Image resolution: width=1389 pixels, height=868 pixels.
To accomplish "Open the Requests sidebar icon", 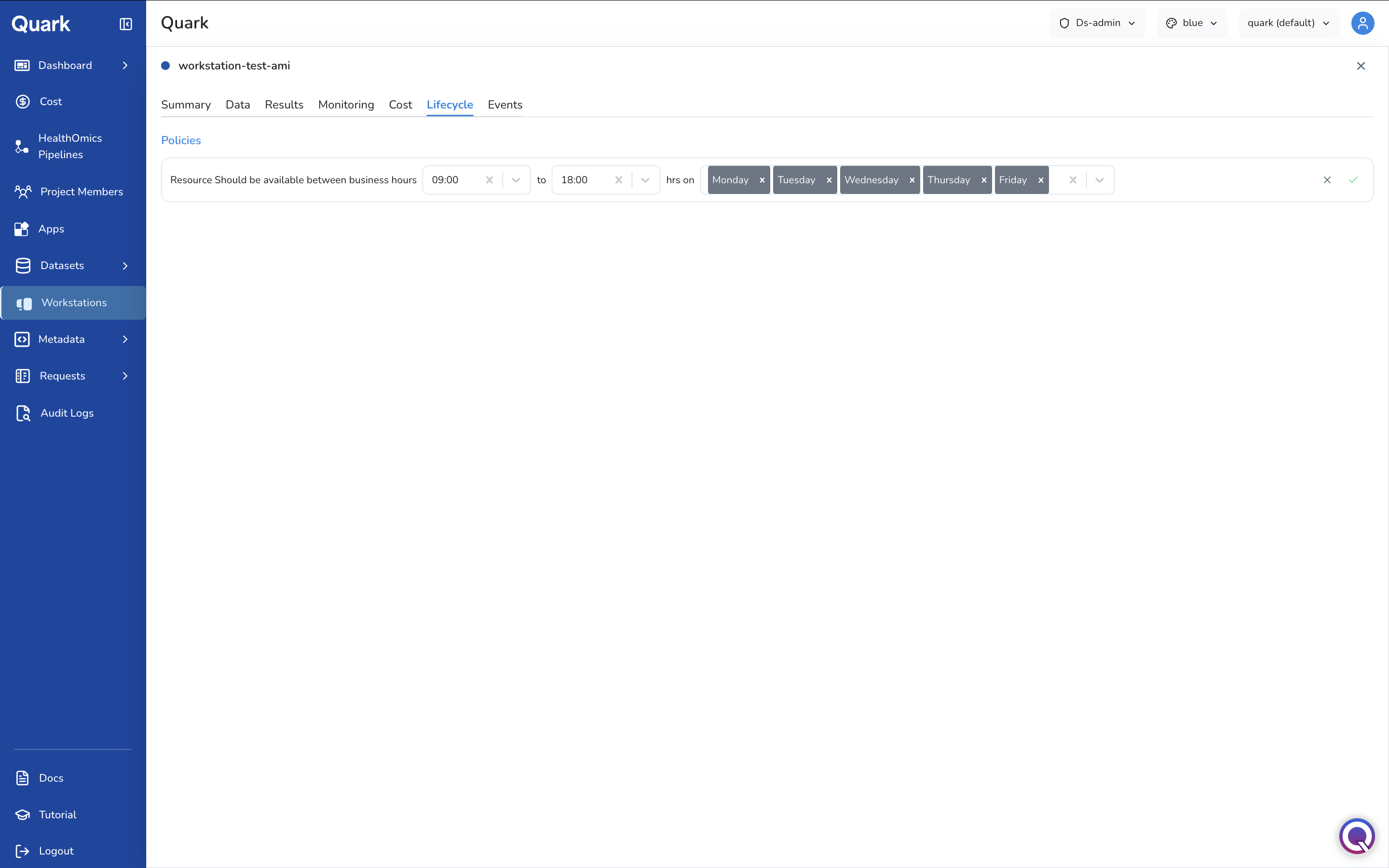I will 22,376.
